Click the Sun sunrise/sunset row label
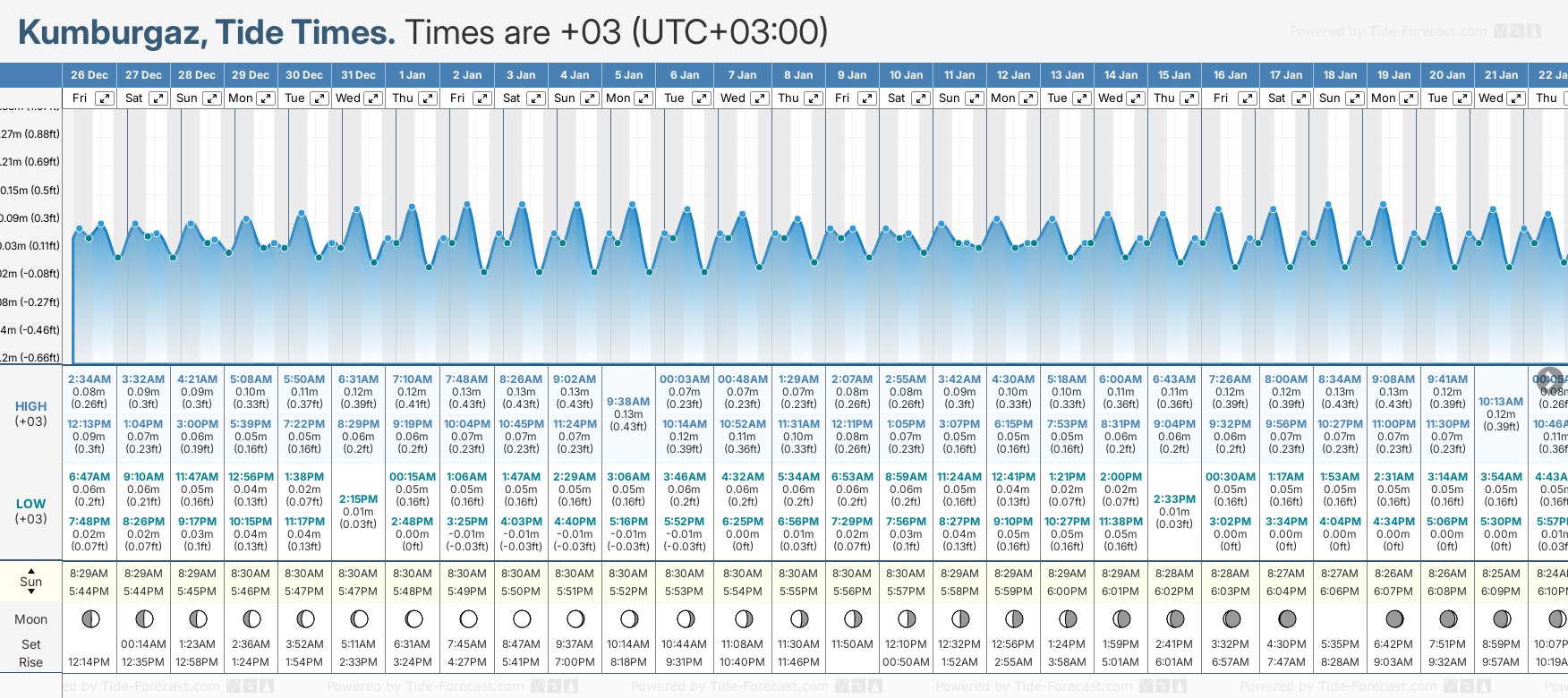1568x698 pixels. 31,582
